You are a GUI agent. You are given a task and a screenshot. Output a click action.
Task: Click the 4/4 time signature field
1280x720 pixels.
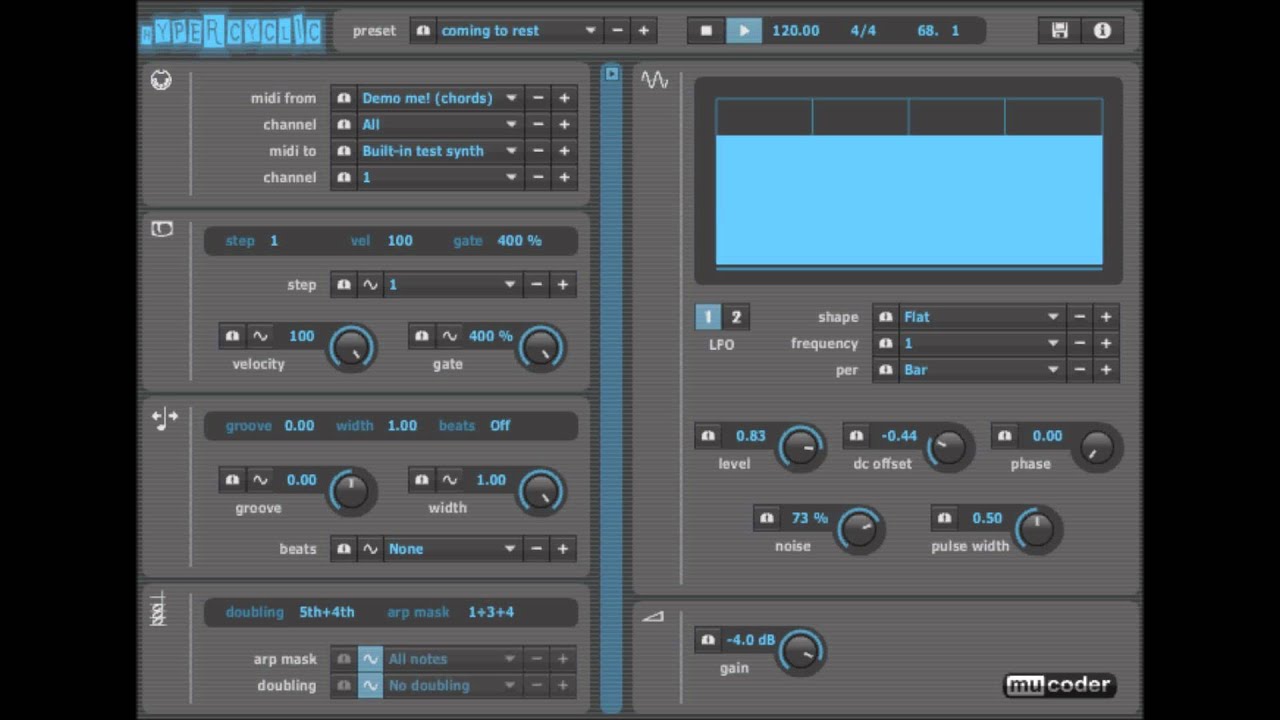[x=863, y=31]
